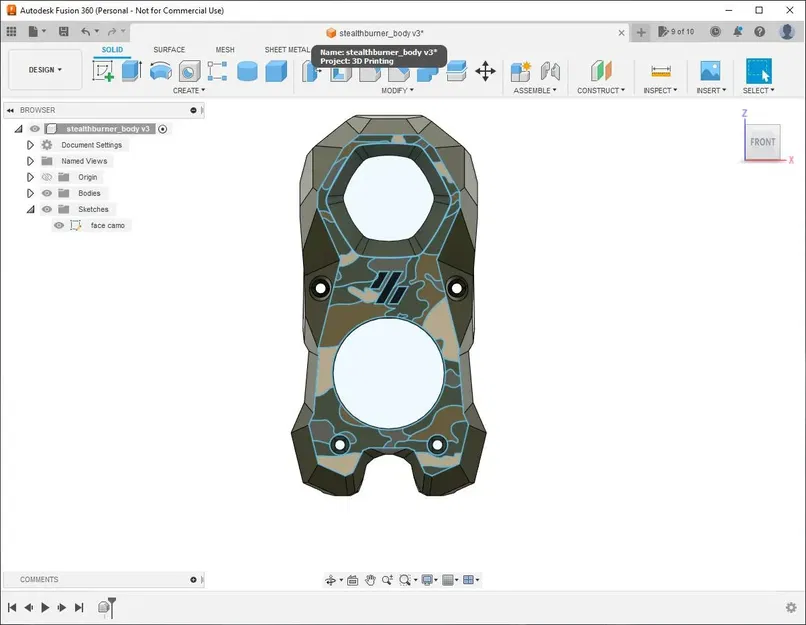Select the Rectangular Pattern tool
Viewport: 806px width, 625px height.
coord(217,71)
